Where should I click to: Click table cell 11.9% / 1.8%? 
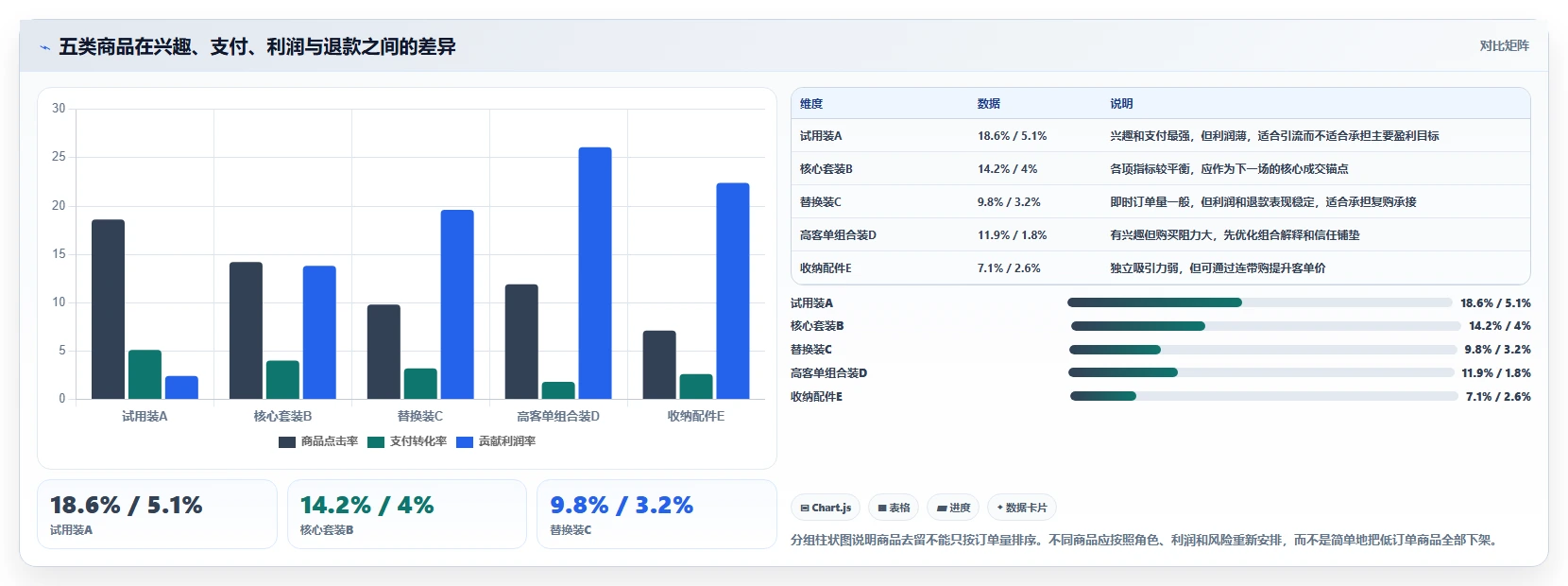[x=1012, y=235]
